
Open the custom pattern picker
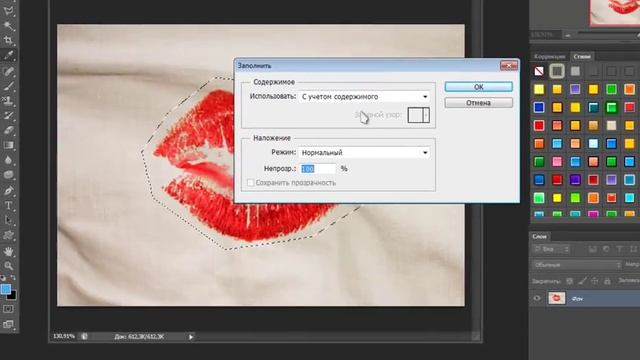pyautogui.click(x=419, y=115)
